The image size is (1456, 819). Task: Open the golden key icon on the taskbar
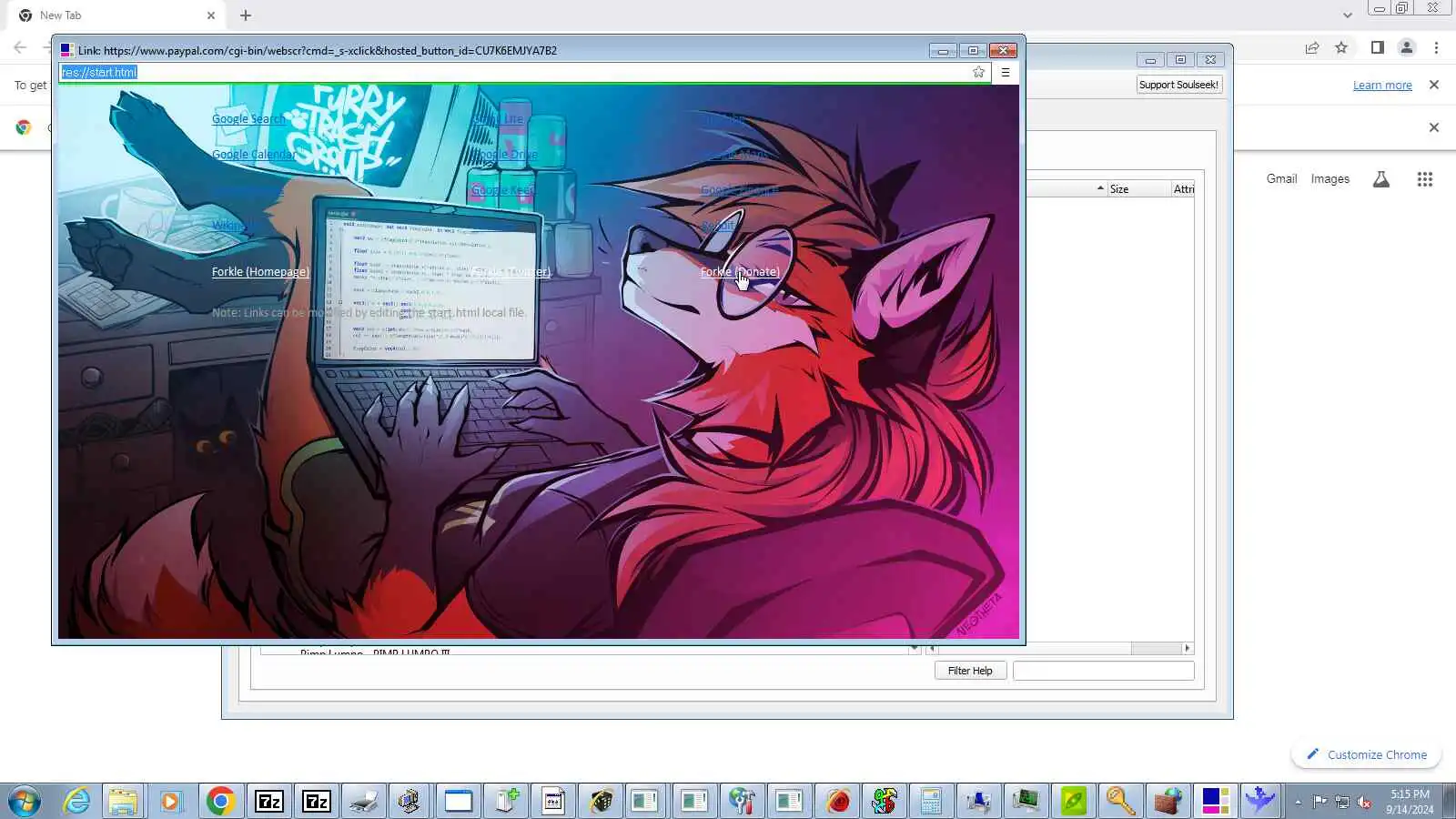click(1120, 801)
